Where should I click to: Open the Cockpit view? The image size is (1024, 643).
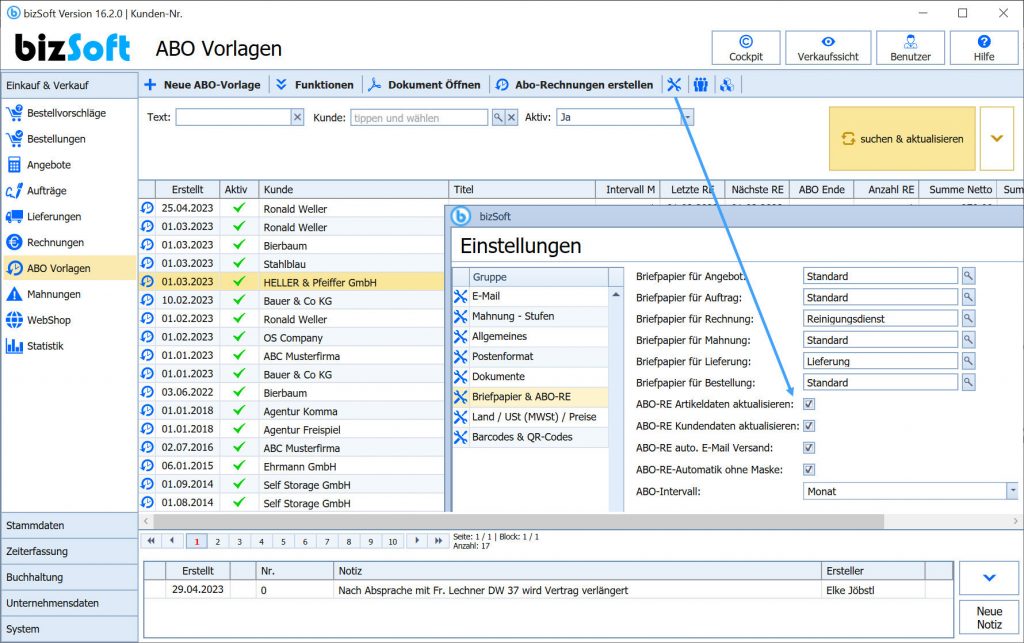[x=746, y=48]
